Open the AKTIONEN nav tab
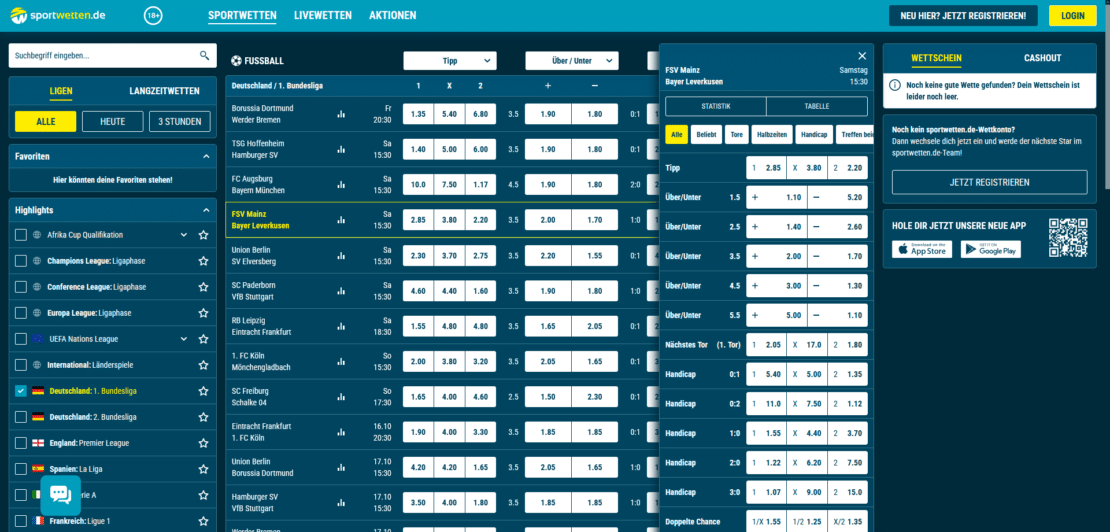This screenshot has height=532, width=1110. 393,15
